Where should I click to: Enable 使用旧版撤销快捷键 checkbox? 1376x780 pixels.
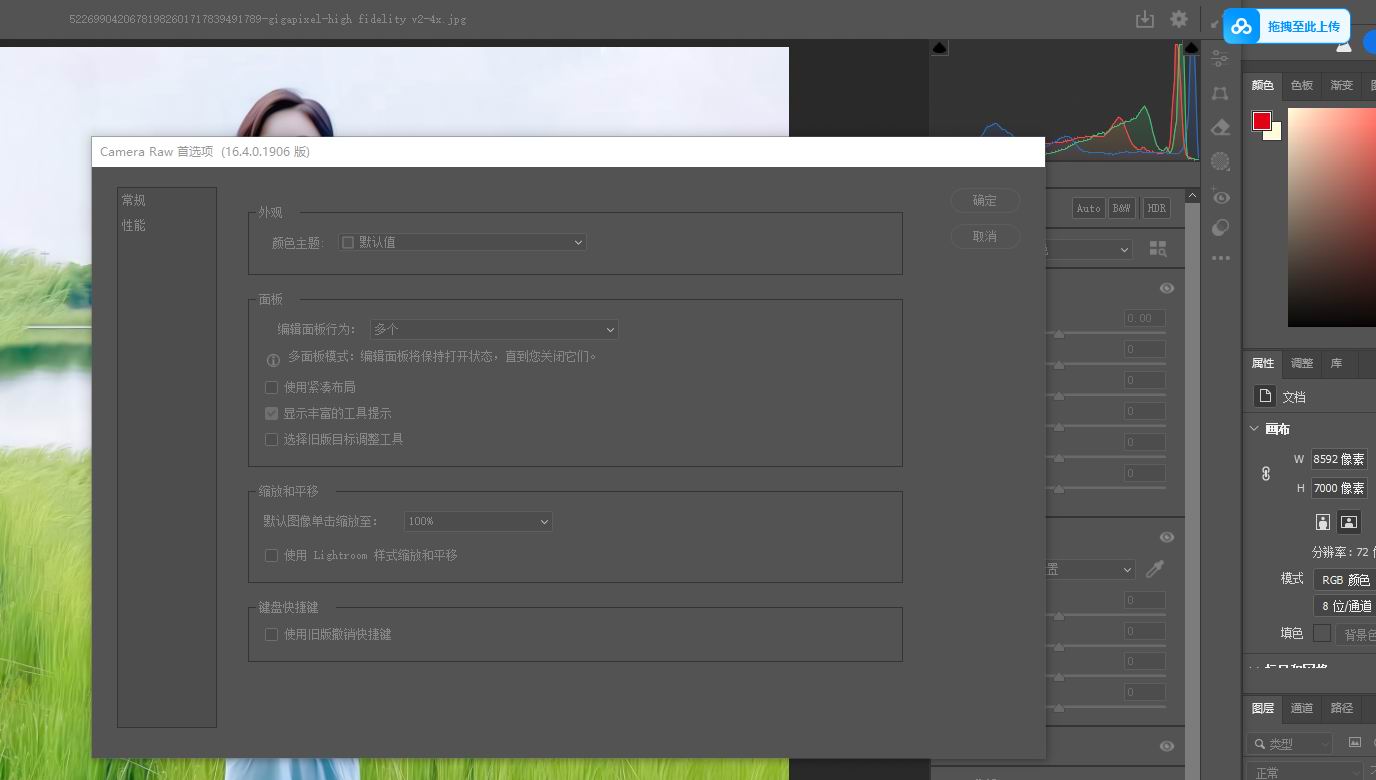[x=271, y=634]
